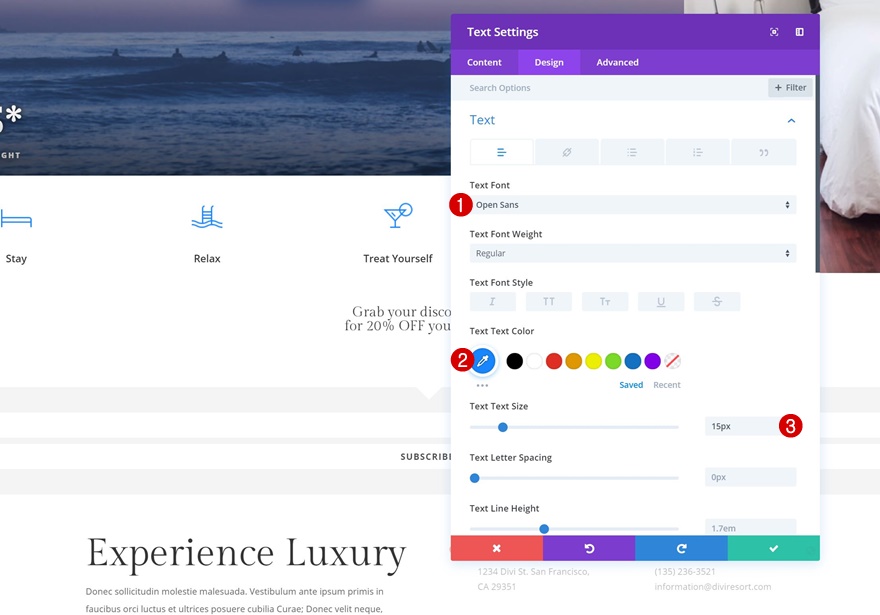Screen dimensions: 880x615
Task: Show Recent color palette
Action: tap(667, 385)
